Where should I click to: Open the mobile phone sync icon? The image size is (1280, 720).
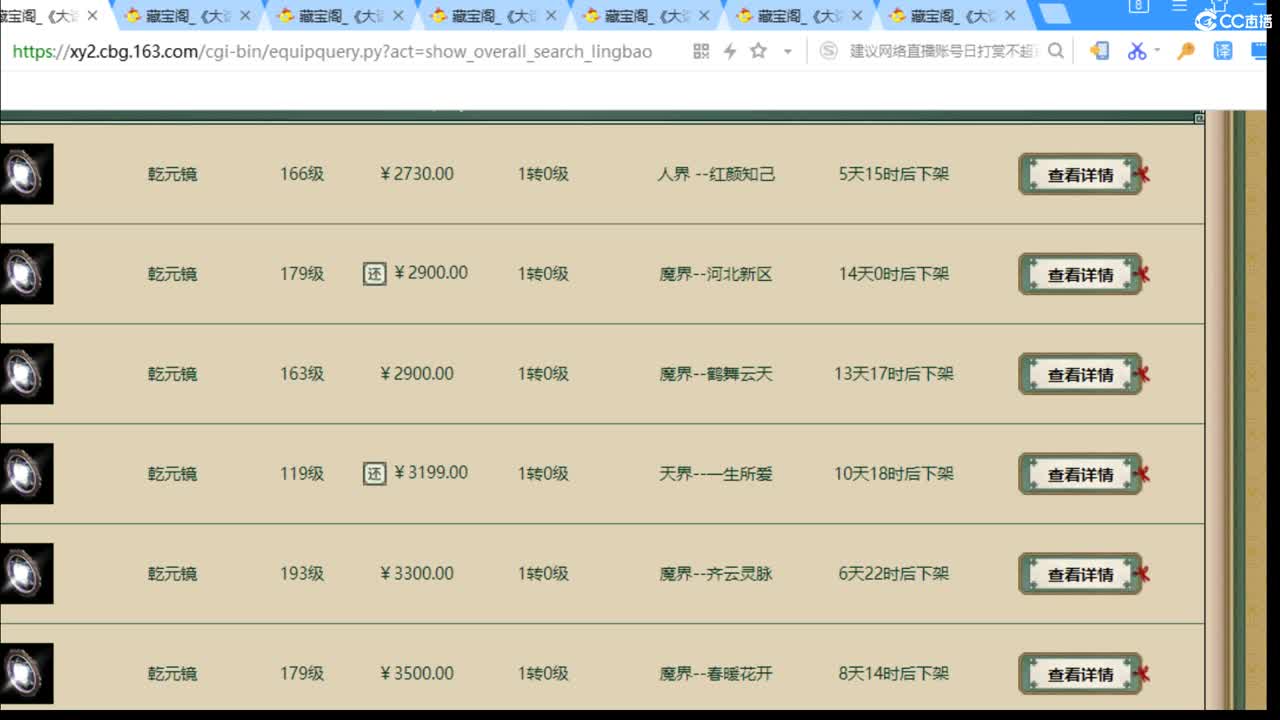pos(1099,50)
